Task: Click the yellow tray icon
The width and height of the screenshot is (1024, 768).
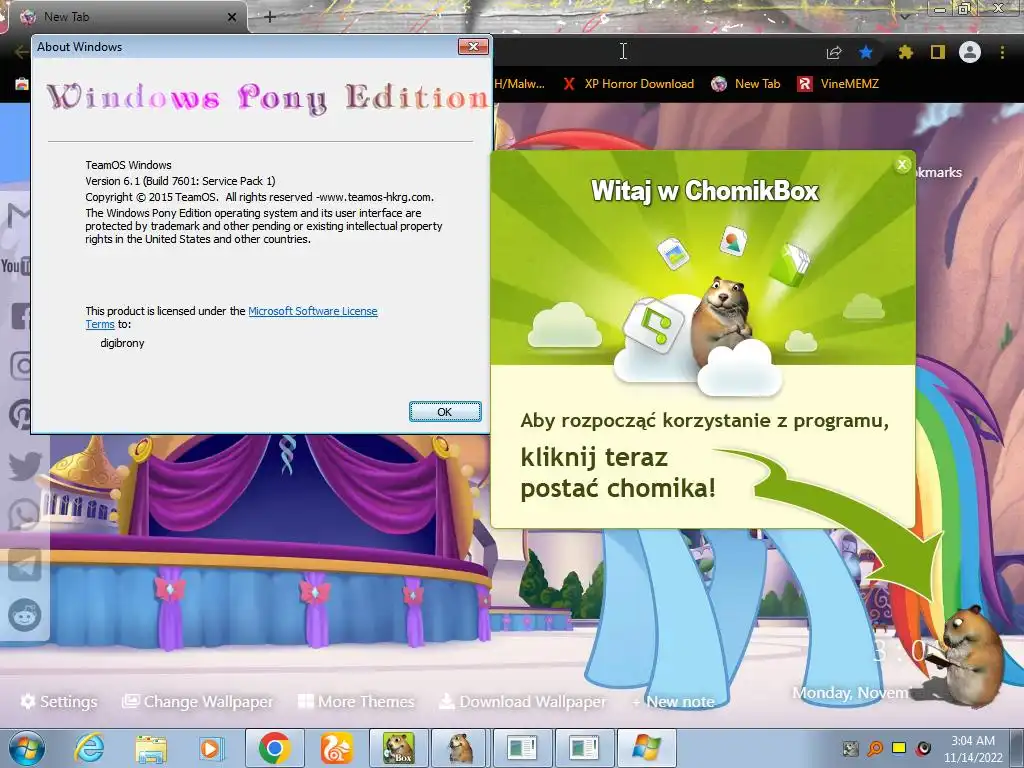Action: (x=899, y=748)
